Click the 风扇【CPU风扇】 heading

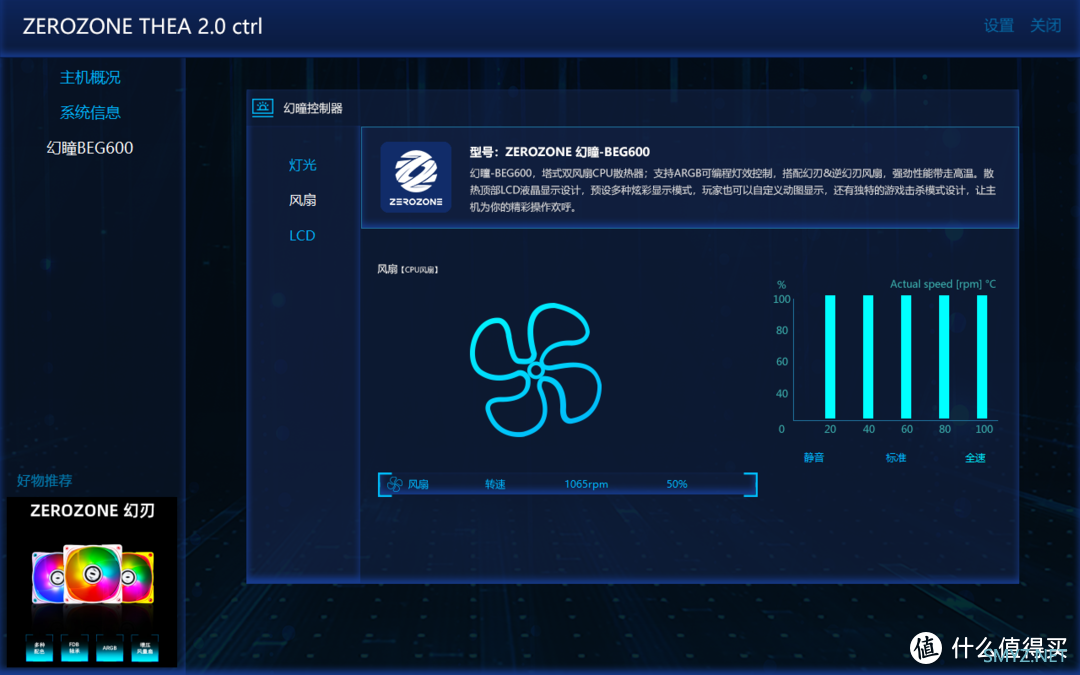(x=408, y=269)
